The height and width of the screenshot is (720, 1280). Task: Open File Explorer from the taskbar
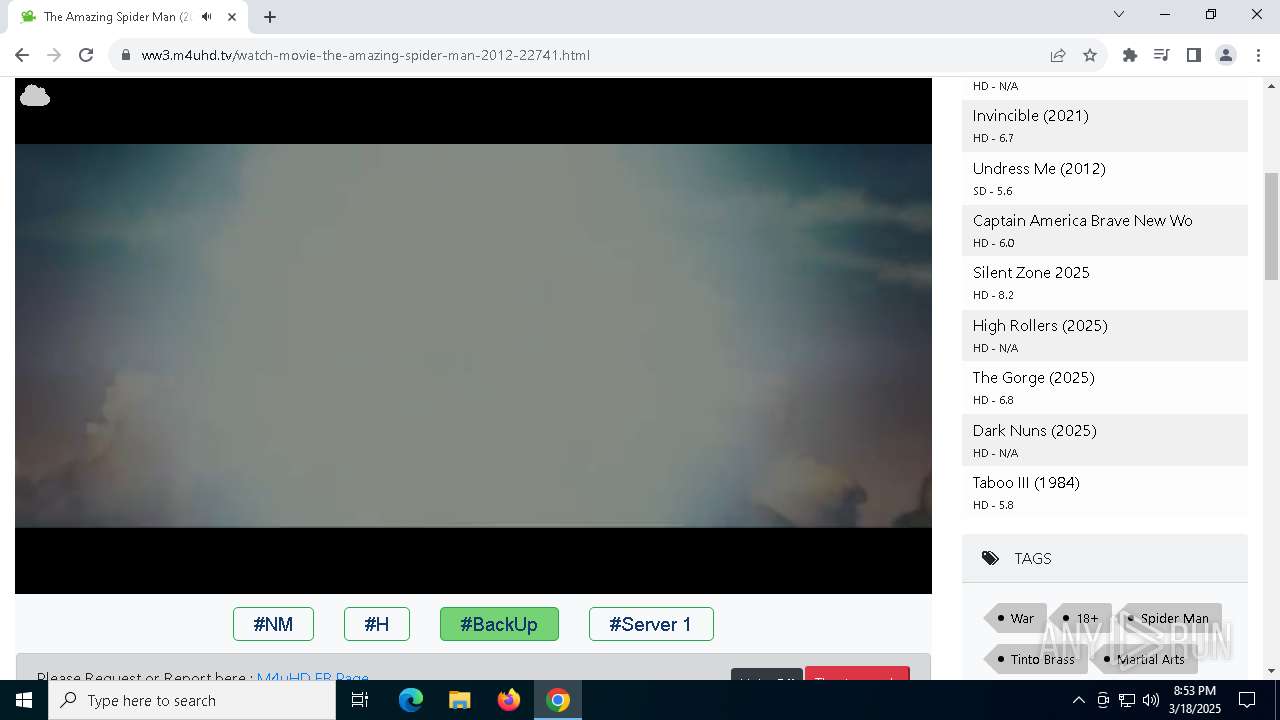point(460,700)
